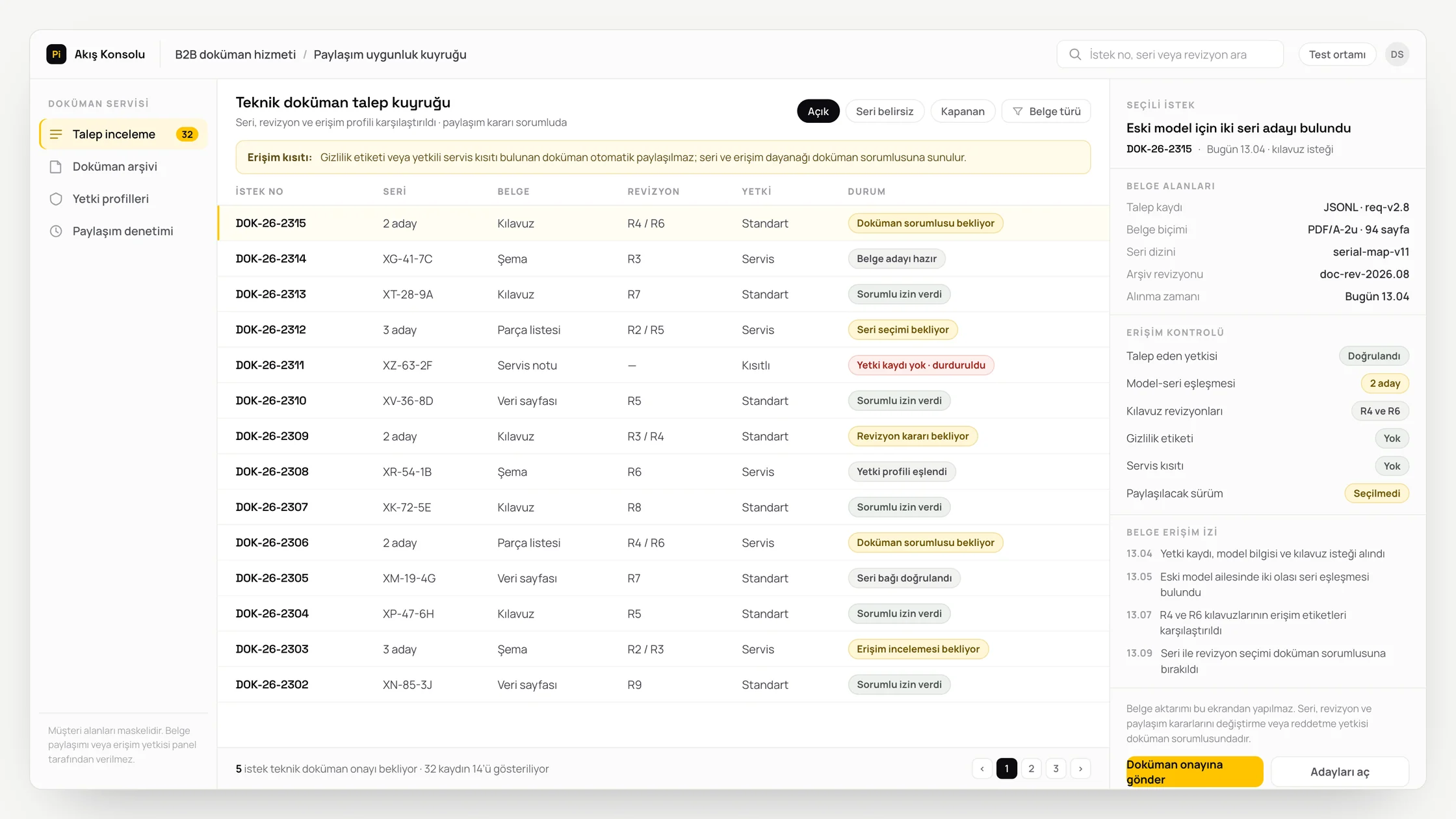Image resolution: width=1456 pixels, height=819 pixels.
Task: Click the SERİ column header
Action: (395, 191)
